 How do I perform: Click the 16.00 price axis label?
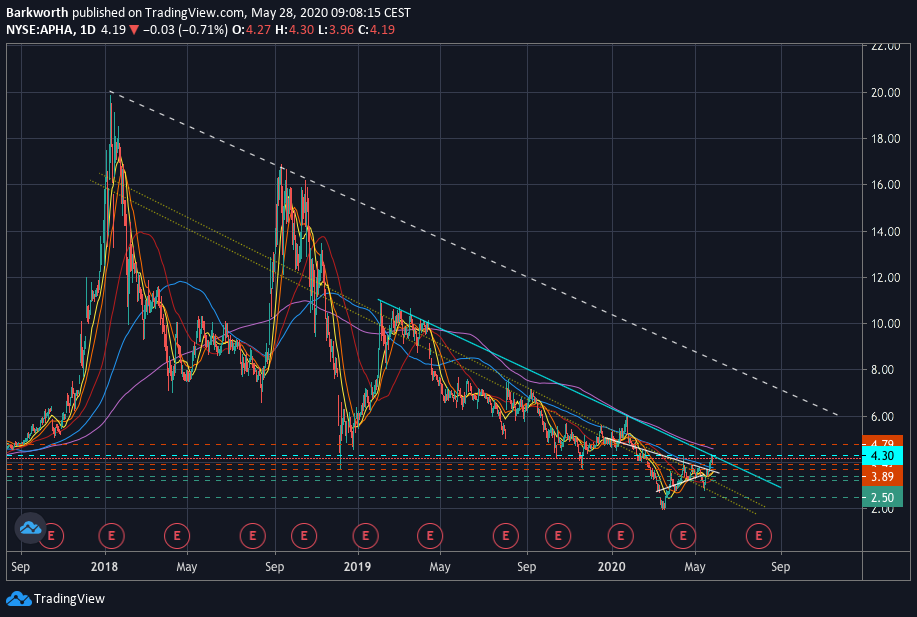coord(885,185)
